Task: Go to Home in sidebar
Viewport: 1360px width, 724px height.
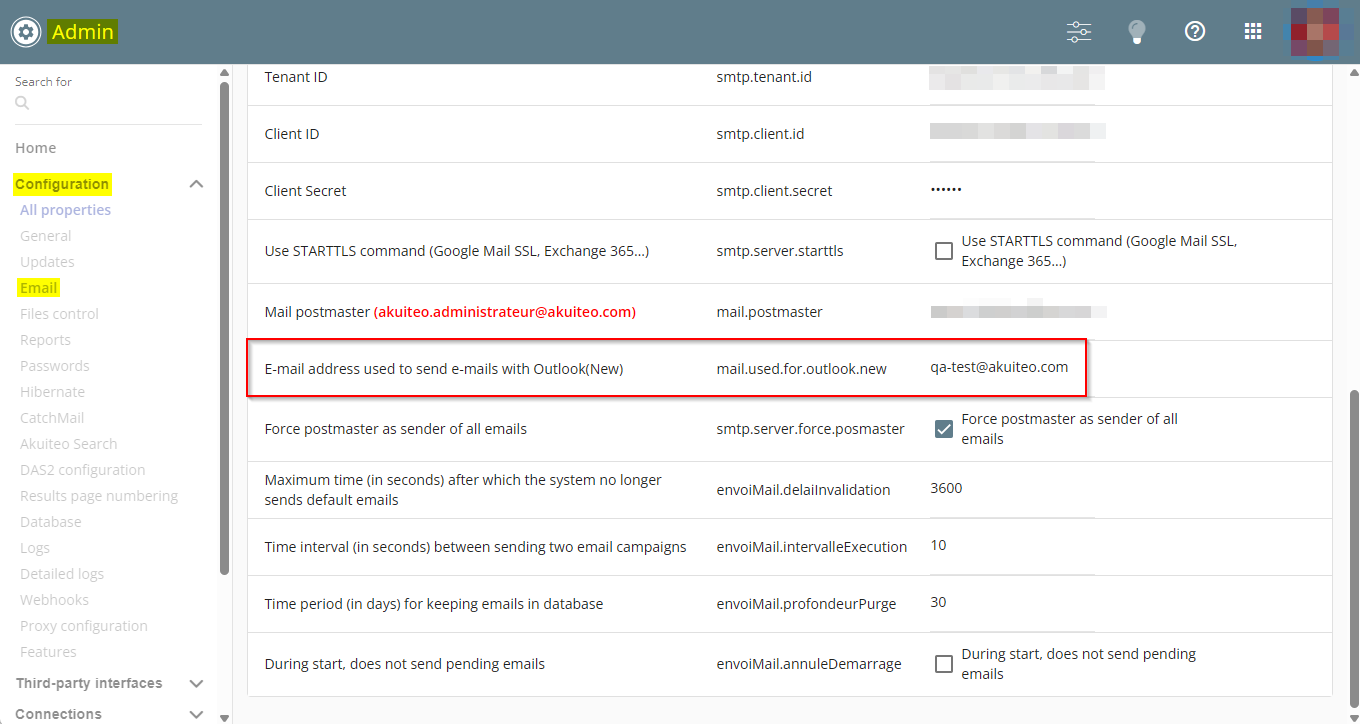Action: coord(36,148)
